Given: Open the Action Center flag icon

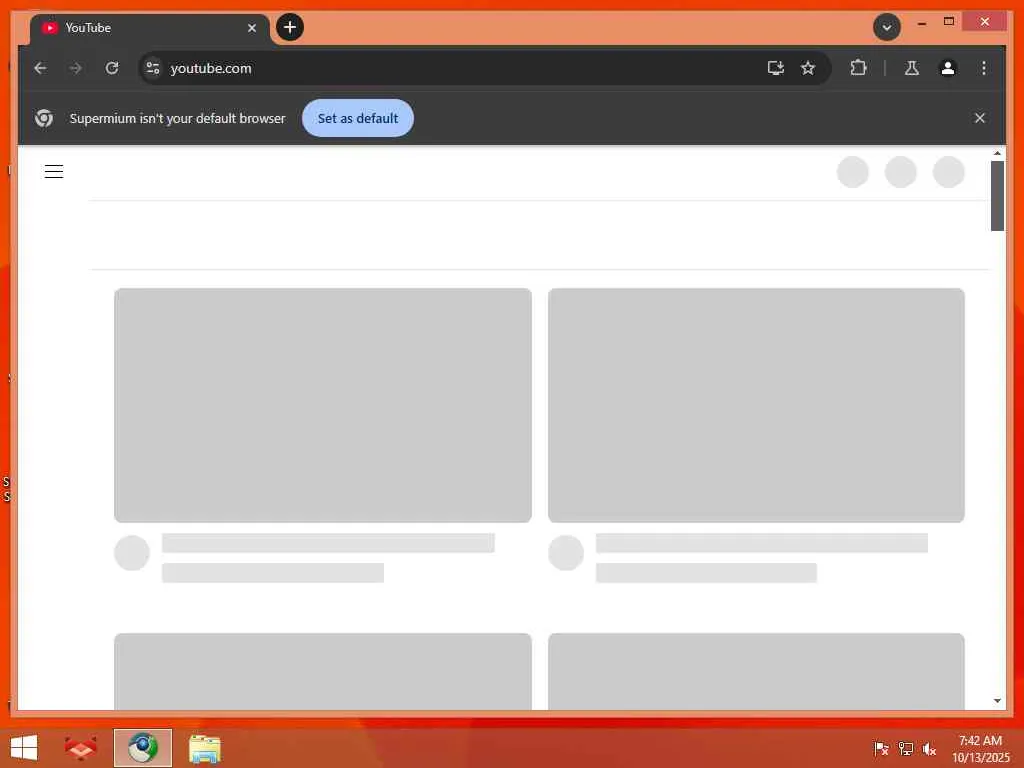Looking at the screenshot, I should point(881,748).
